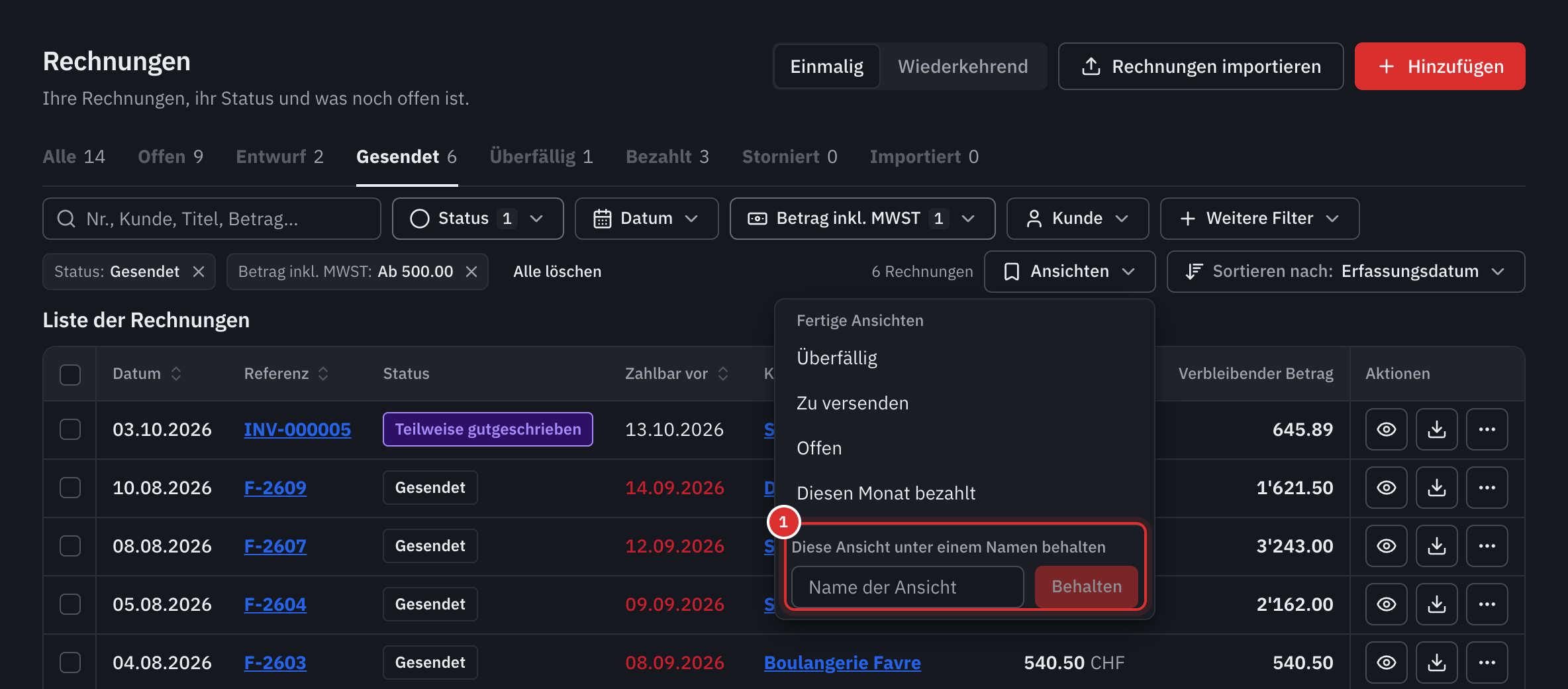Remove the Status: Gesendet filter chip
Viewport: 1568px width, 689px height.
[198, 272]
